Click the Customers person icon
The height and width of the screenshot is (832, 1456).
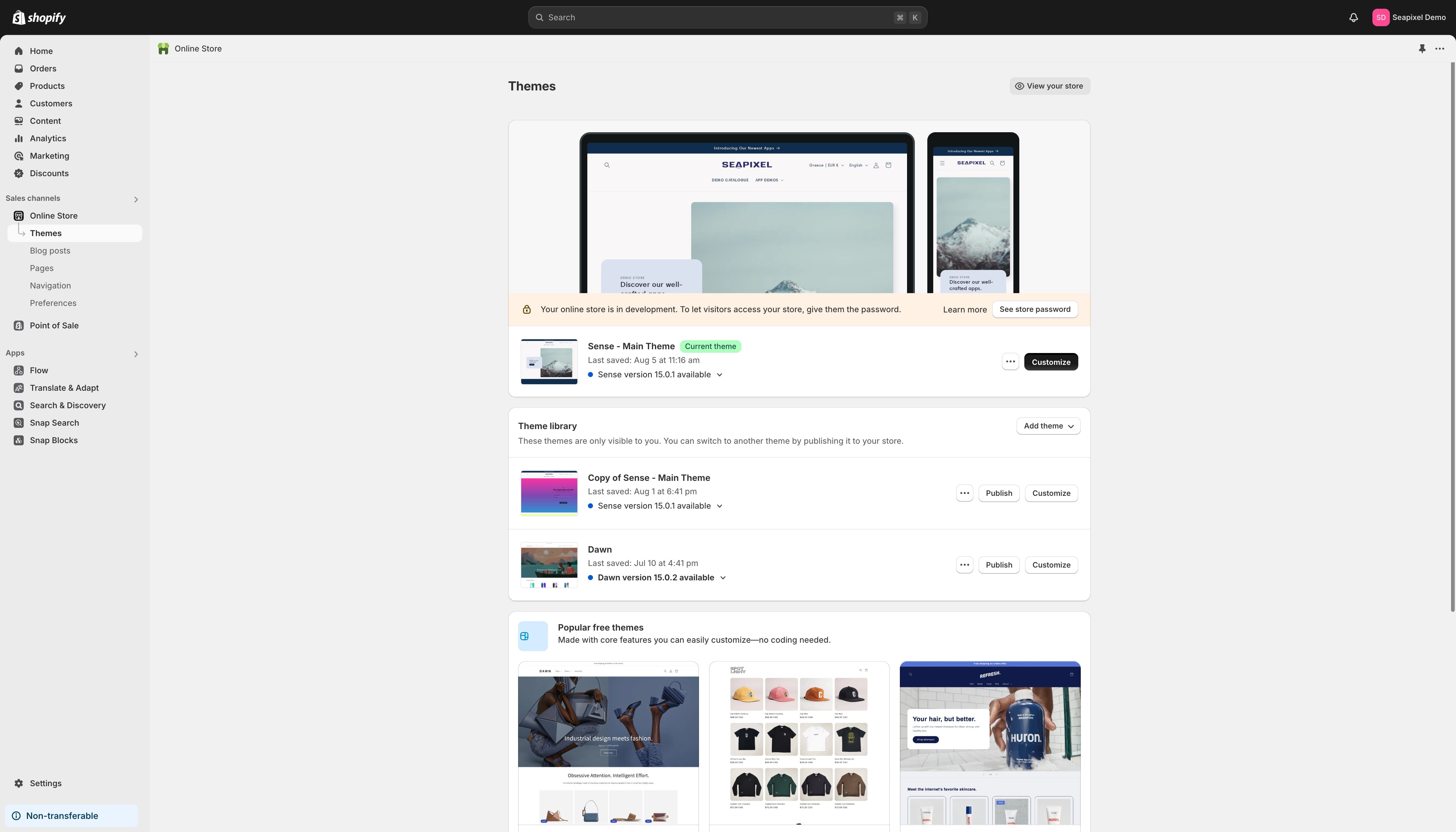click(x=19, y=104)
